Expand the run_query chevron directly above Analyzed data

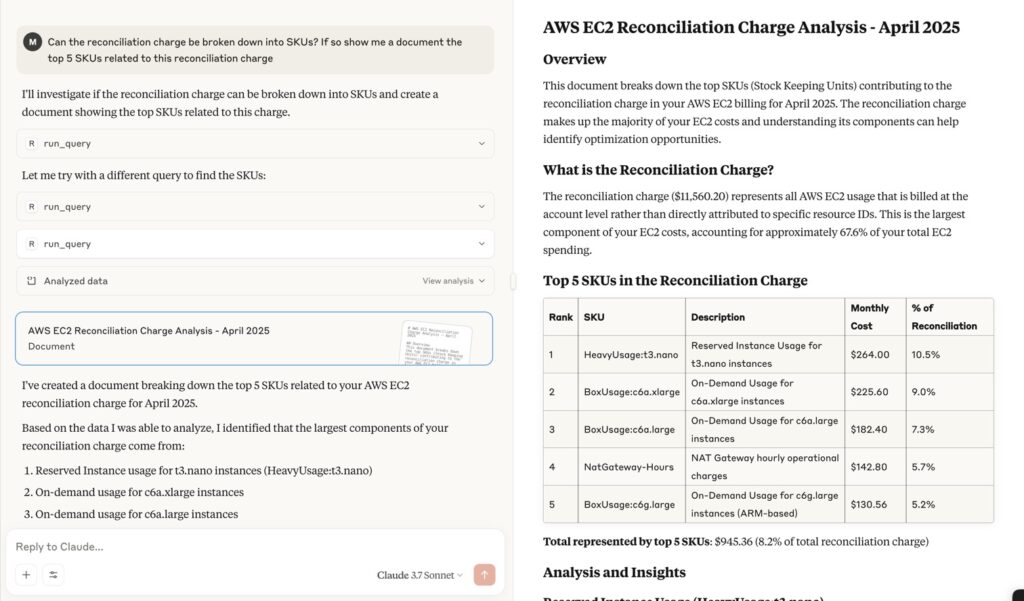[481, 244]
